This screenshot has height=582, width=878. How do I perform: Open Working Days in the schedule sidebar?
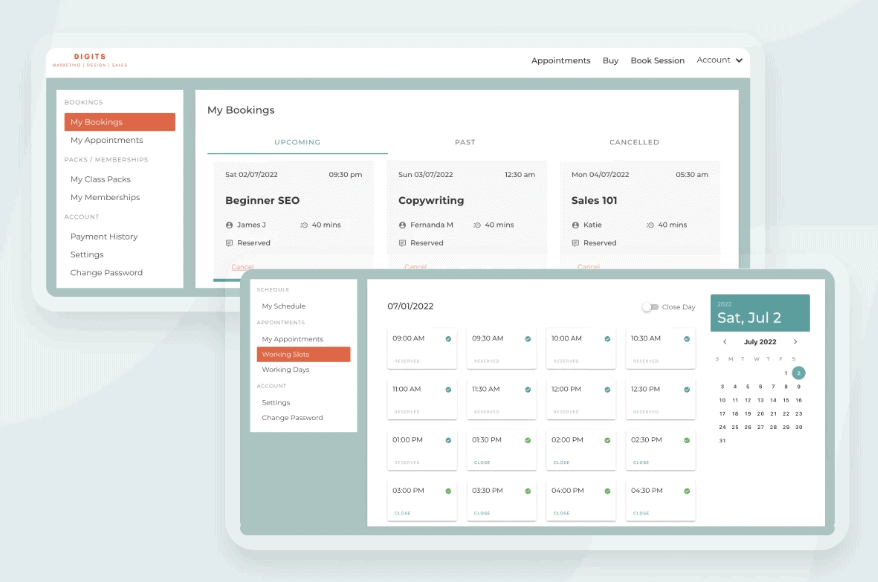[285, 370]
